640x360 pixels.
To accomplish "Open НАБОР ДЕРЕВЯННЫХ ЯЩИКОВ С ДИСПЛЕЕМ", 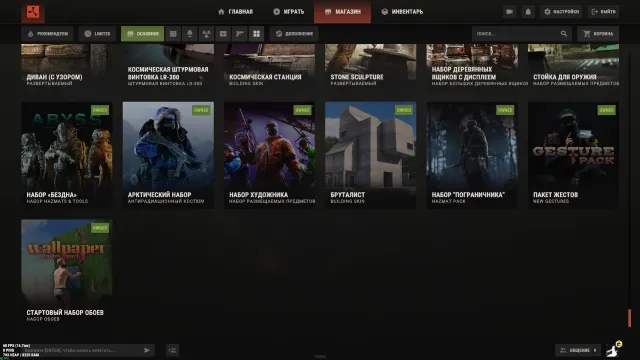I will click(472, 67).
